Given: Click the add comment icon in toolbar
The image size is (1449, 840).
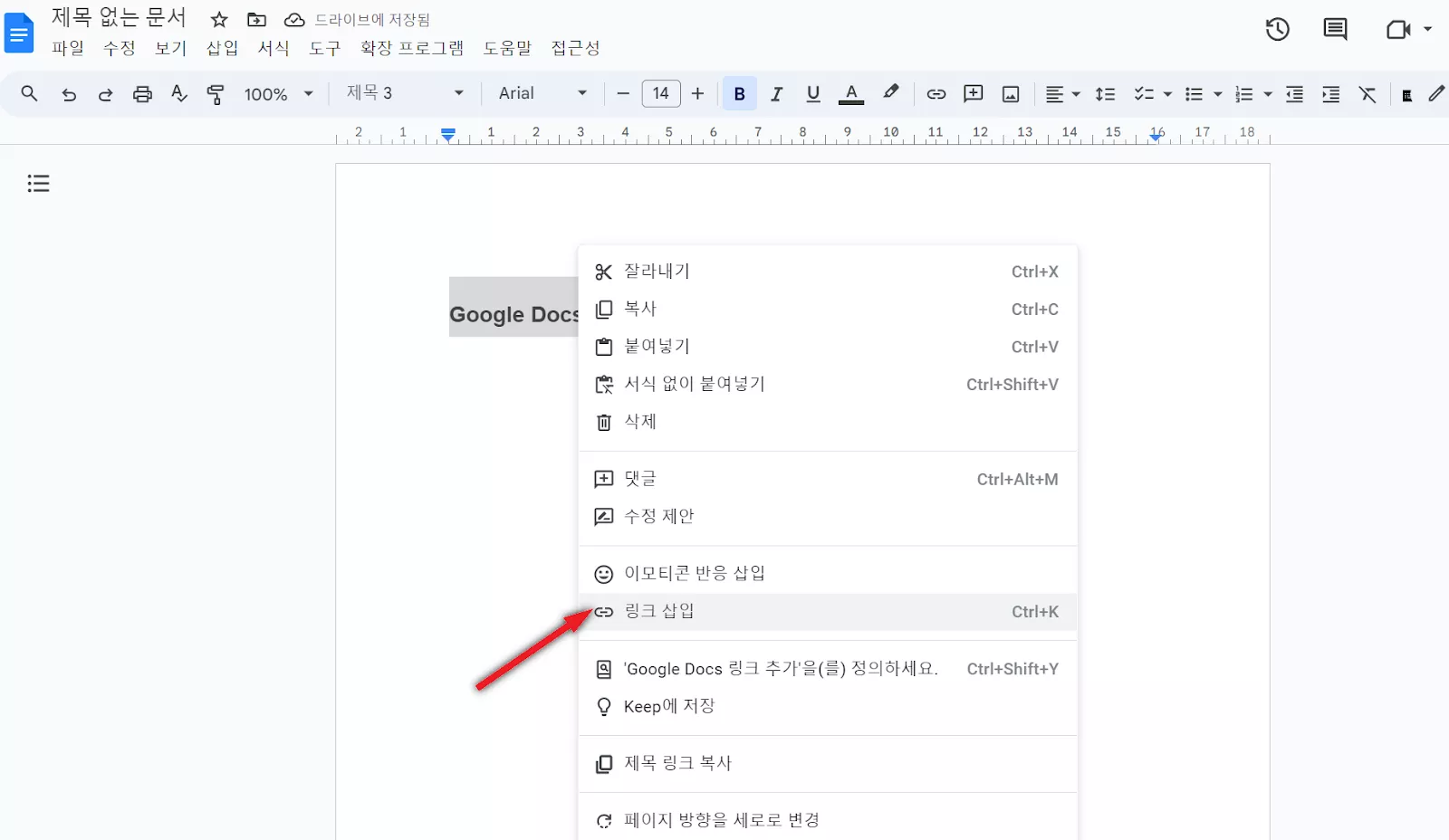Looking at the screenshot, I should pos(974,94).
